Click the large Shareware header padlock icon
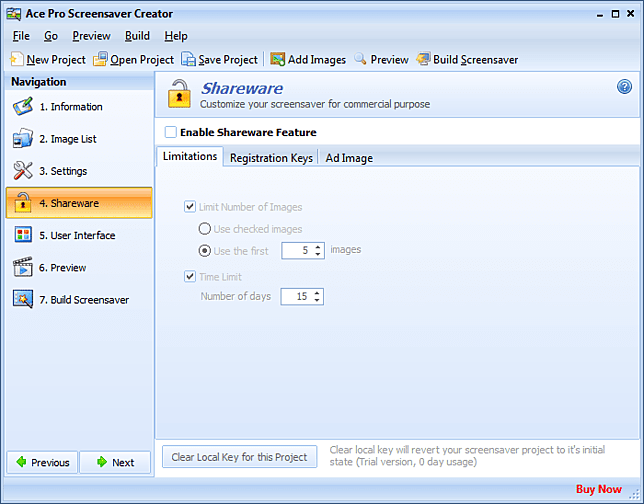The height and width of the screenshot is (504, 644). click(179, 94)
